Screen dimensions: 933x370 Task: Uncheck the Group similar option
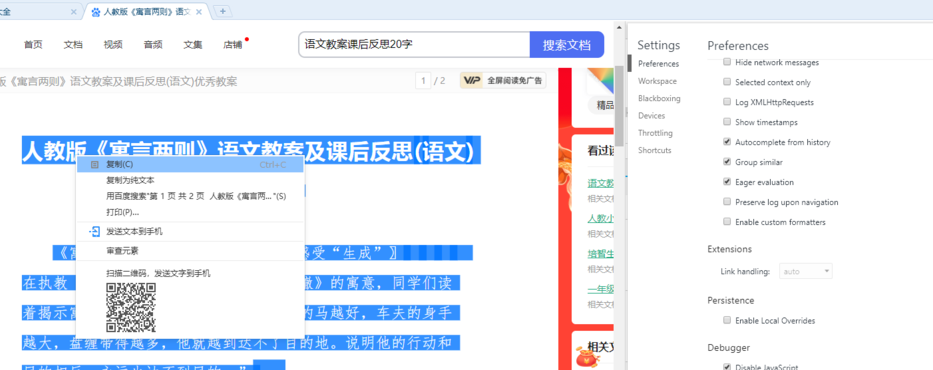(727, 161)
